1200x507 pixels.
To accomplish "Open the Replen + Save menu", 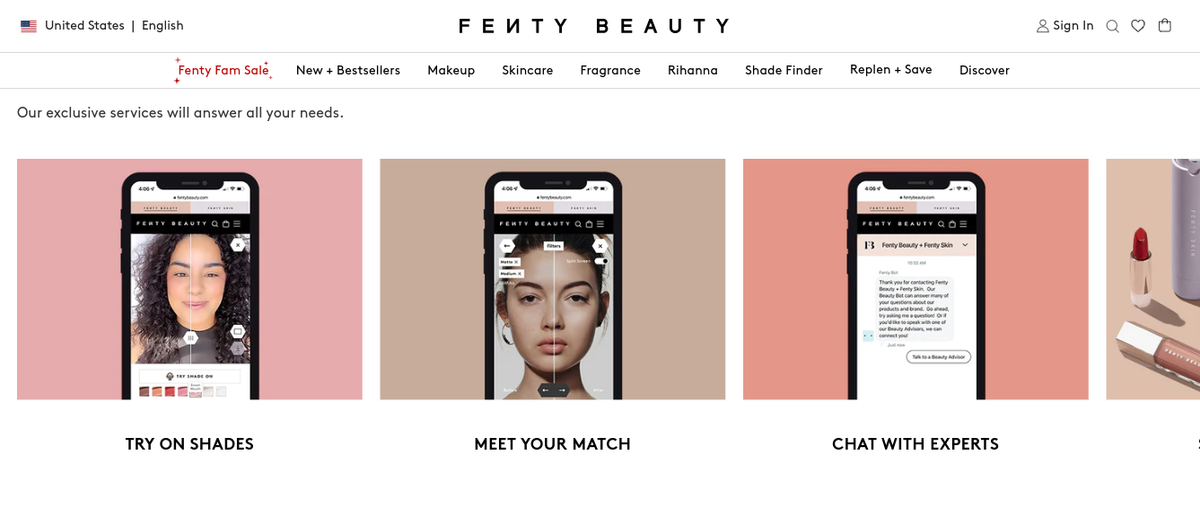I will pyautogui.click(x=891, y=69).
